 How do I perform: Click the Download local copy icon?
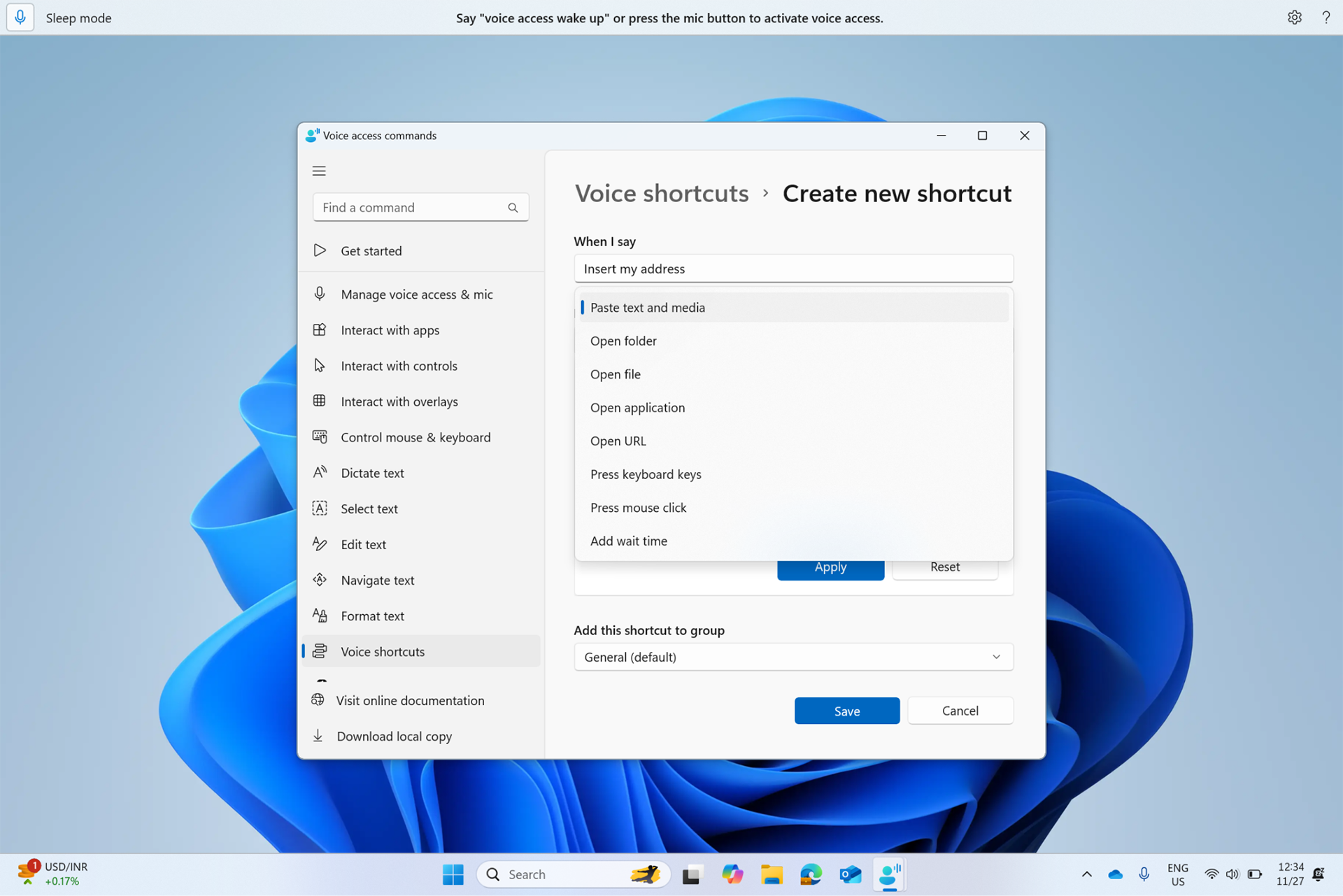click(x=320, y=736)
